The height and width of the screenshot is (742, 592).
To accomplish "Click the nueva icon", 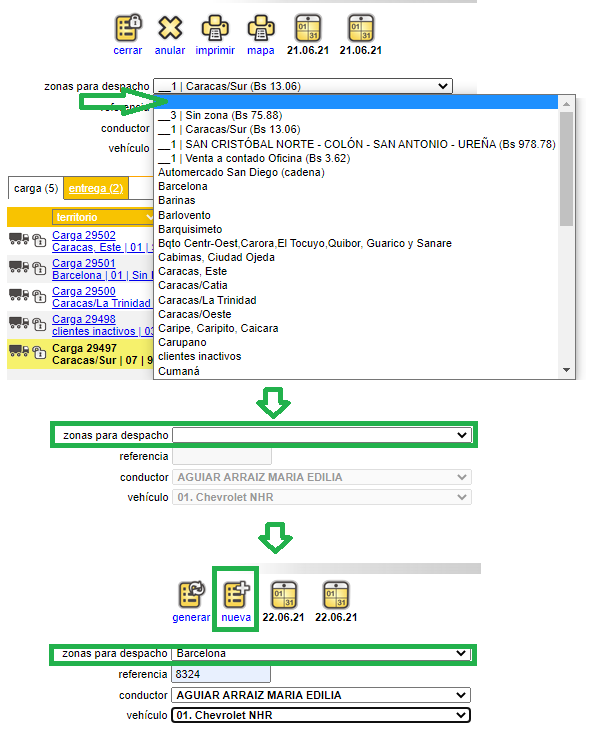I will pyautogui.click(x=236, y=594).
